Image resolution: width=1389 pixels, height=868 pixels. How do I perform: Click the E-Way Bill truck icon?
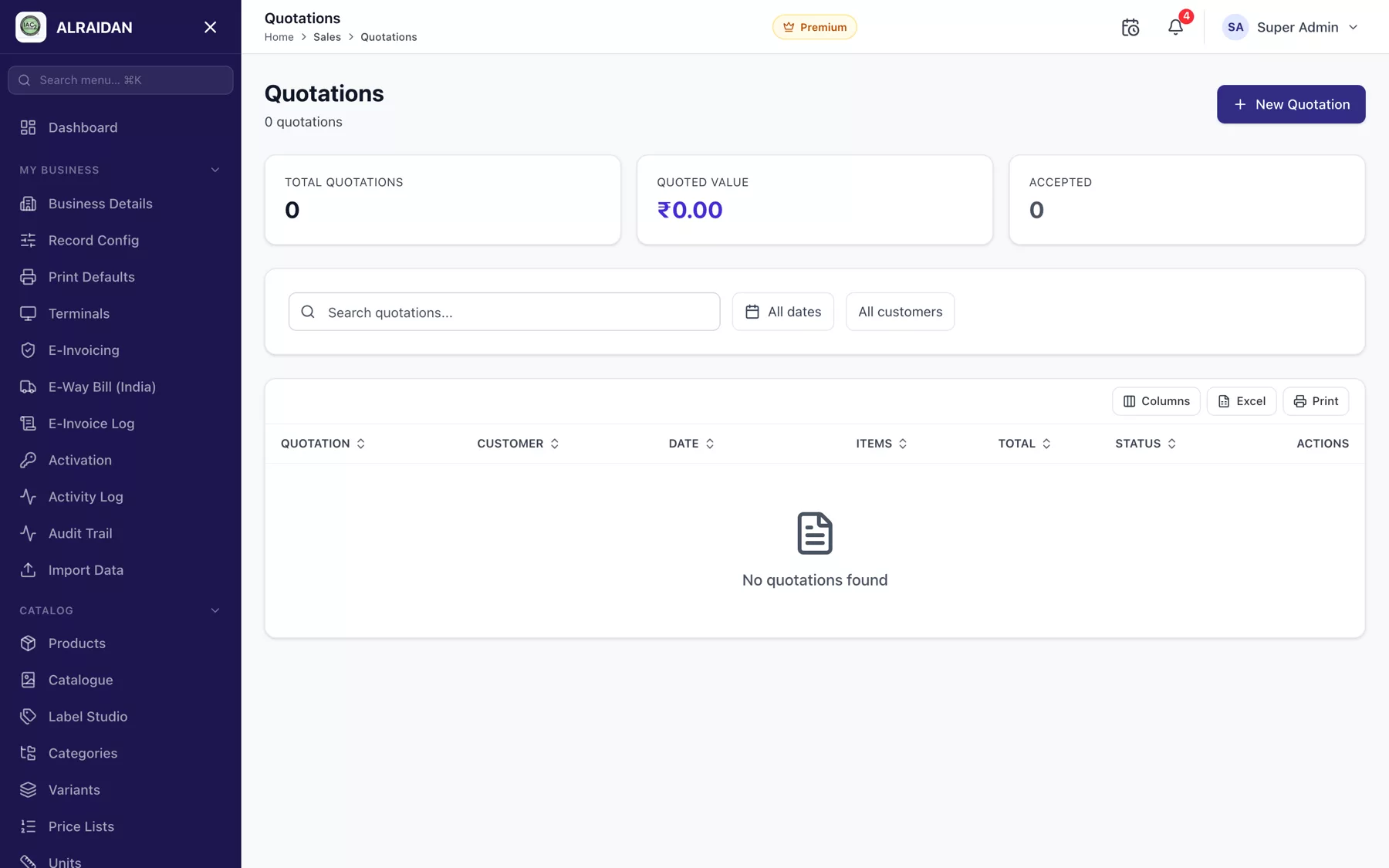(x=28, y=387)
